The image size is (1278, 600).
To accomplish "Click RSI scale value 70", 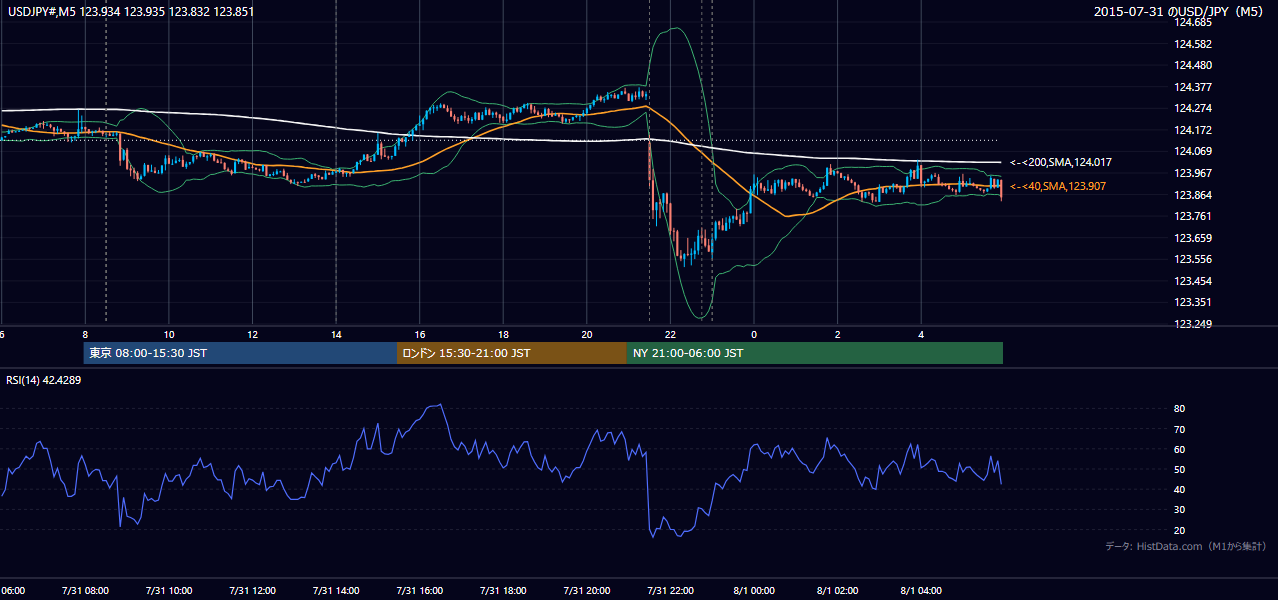I will (x=1180, y=429).
